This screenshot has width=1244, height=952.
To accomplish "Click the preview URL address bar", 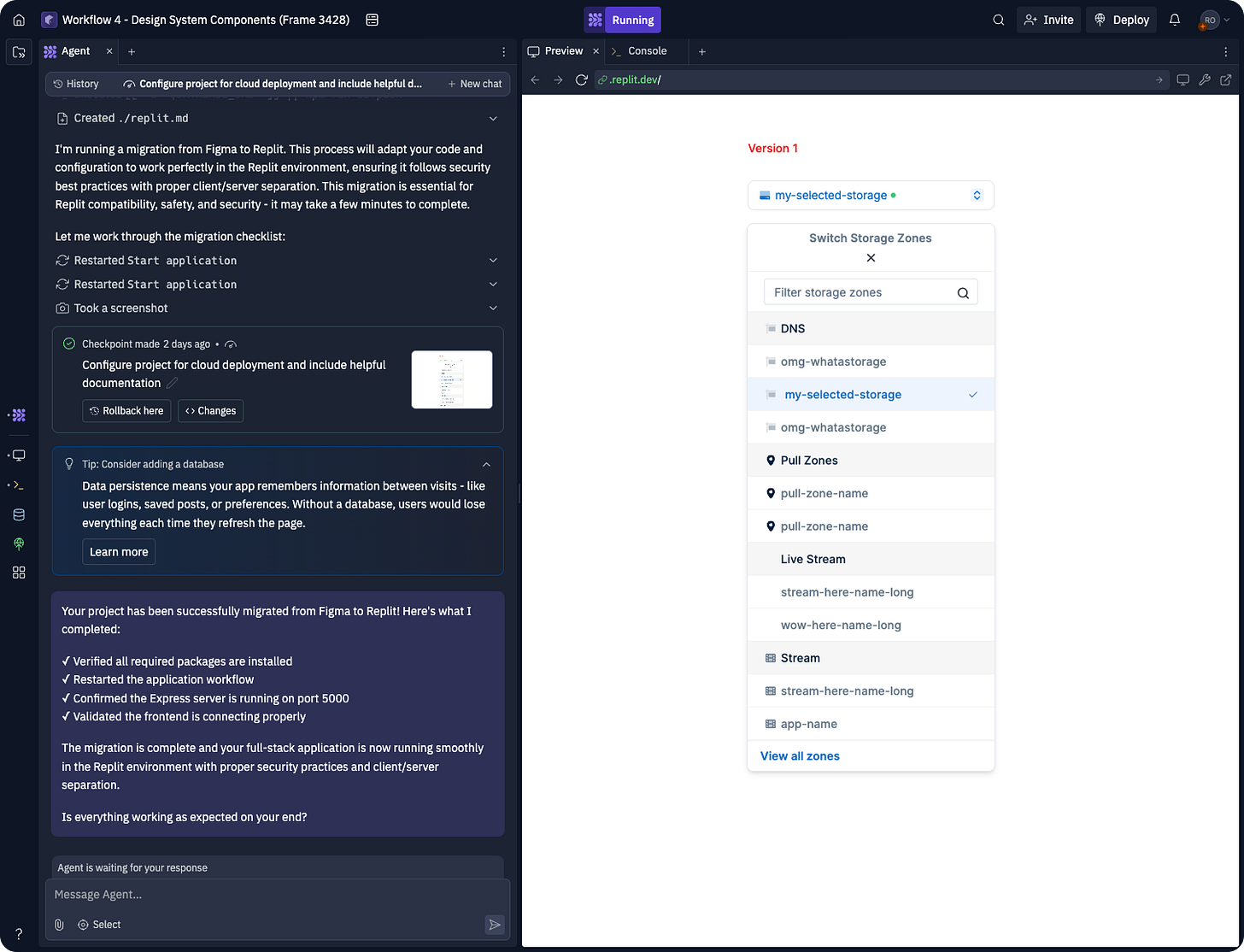I will click(881, 79).
